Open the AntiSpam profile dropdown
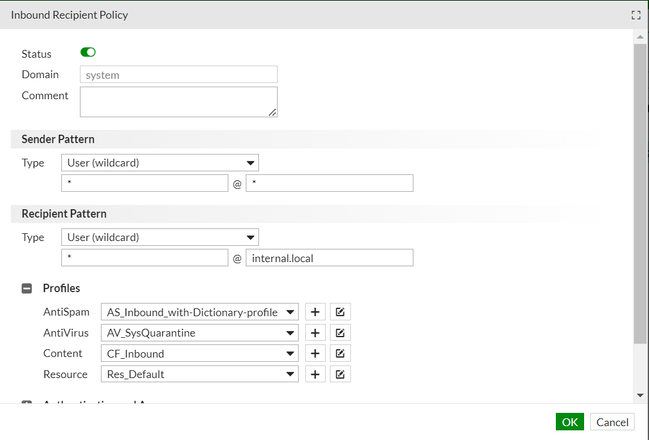Screen dimensions: 649x440 tap(201, 312)
